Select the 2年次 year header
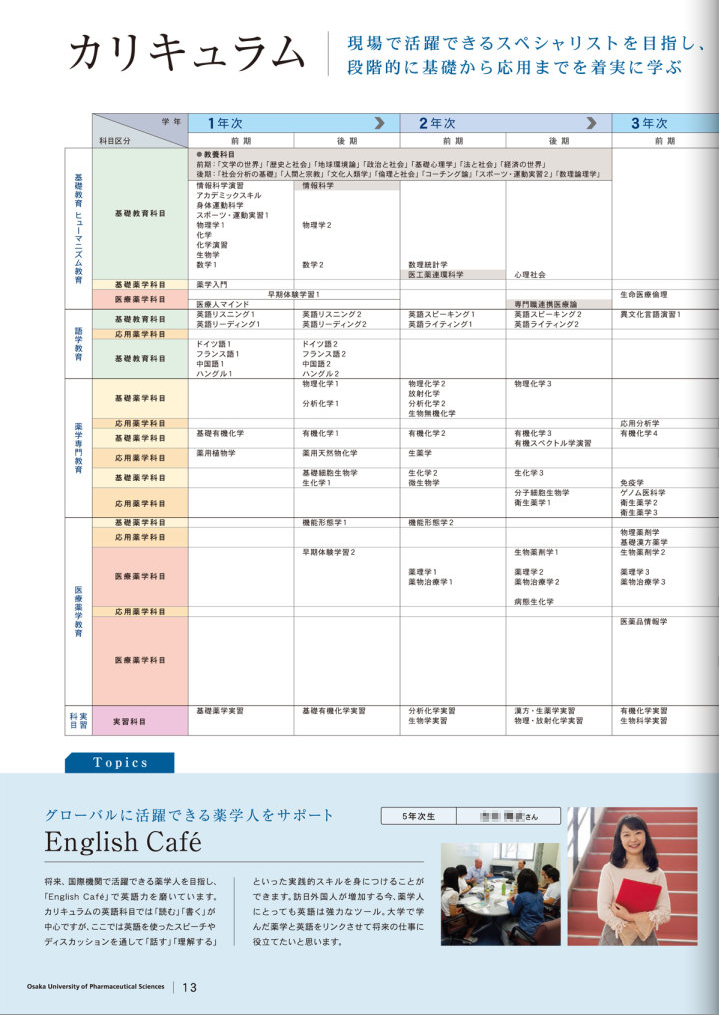Image resolution: width=719 pixels, height=1015 pixels. (x=437, y=124)
